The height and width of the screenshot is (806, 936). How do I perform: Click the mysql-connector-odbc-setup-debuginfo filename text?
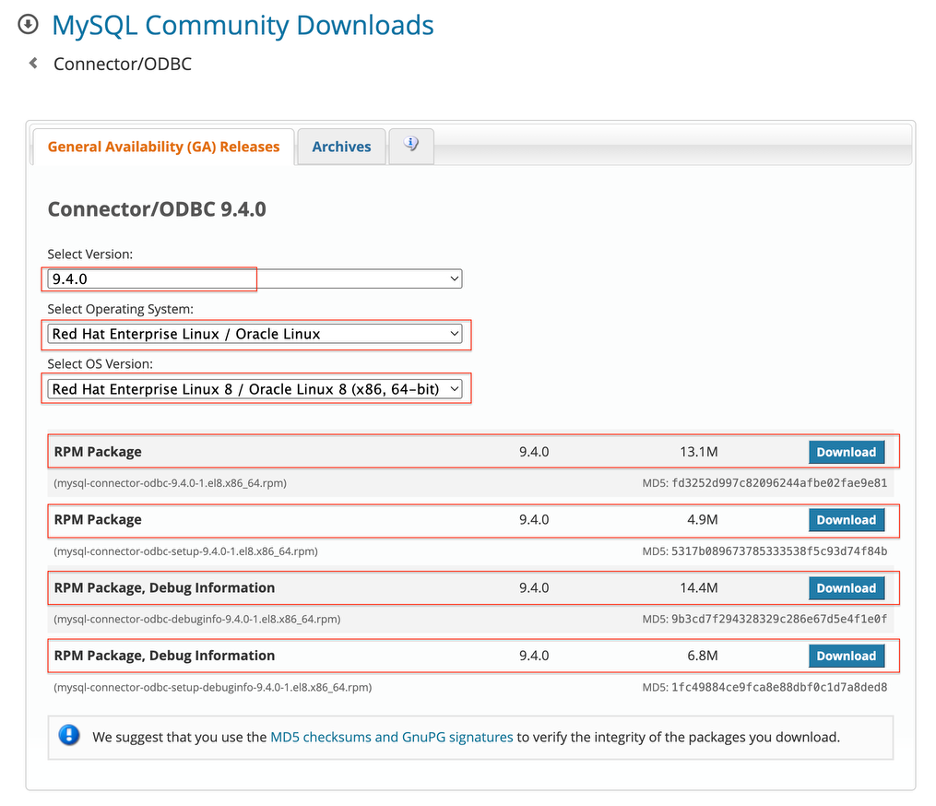(x=212, y=687)
